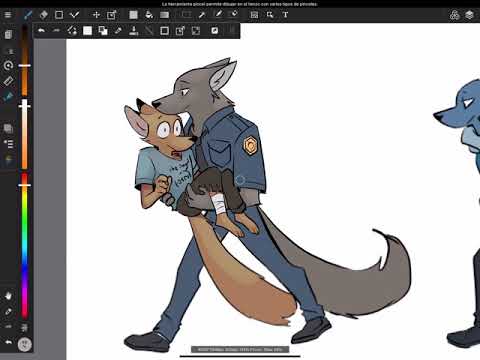Open the pages/copy icon in the left sidebar
Viewport: 480px width, 360px height.
(x=8, y=34)
